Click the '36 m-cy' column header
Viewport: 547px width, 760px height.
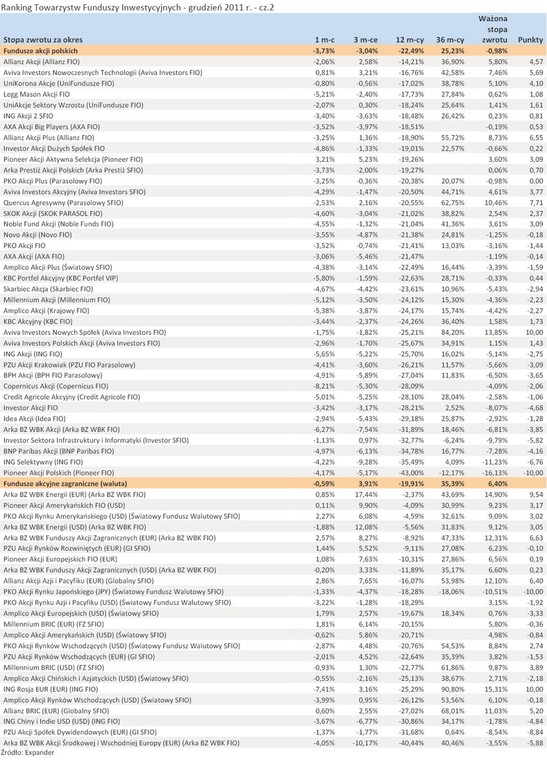tap(450, 40)
